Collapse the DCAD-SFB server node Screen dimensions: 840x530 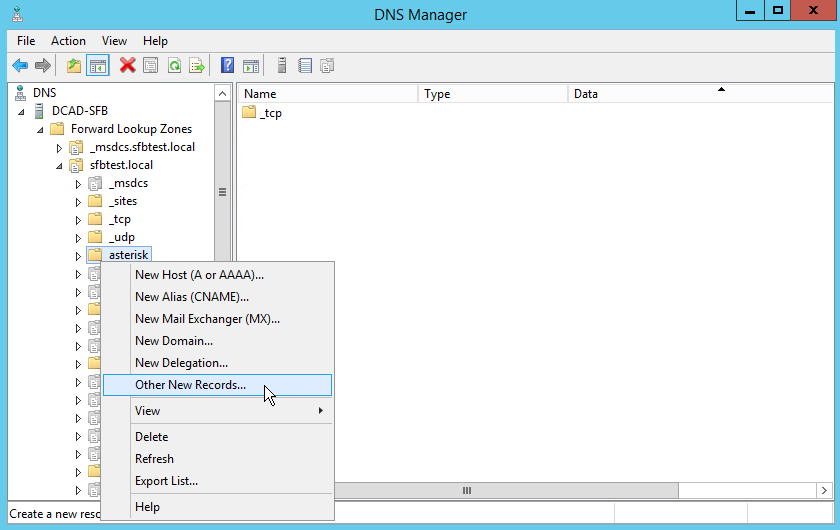point(21,111)
